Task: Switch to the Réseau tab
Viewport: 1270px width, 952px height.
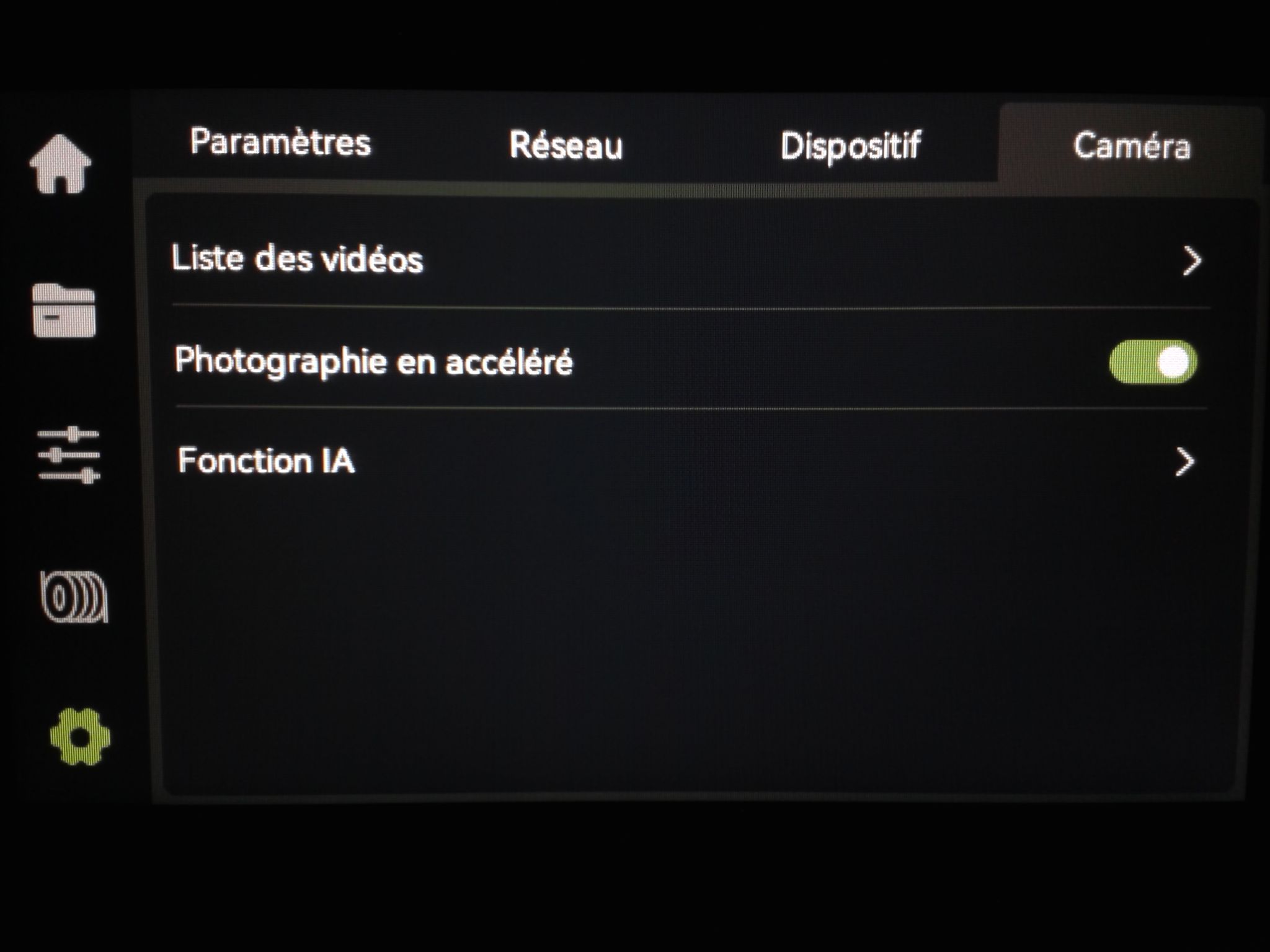Action: tap(566, 146)
